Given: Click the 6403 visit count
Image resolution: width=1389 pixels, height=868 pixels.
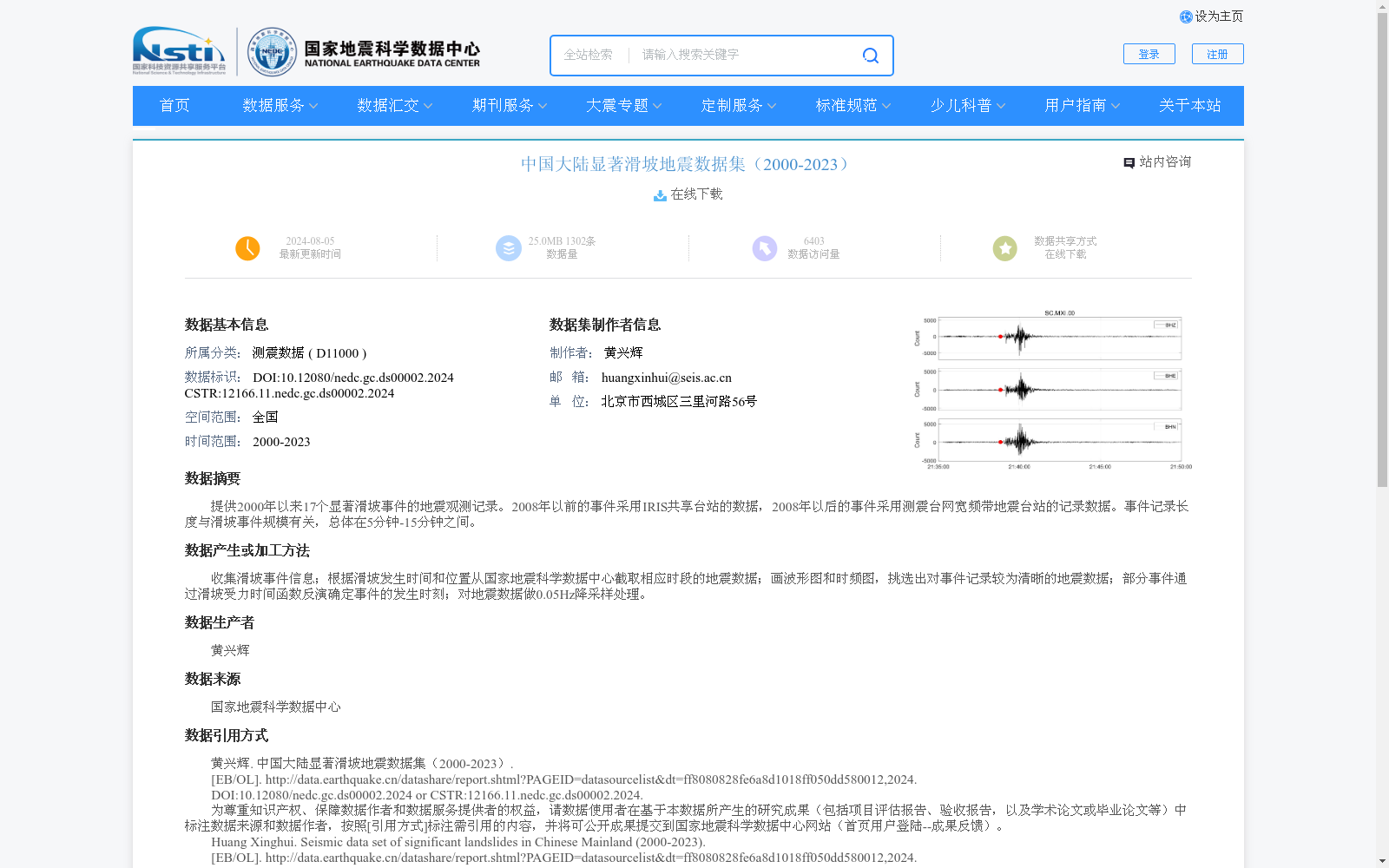Looking at the screenshot, I should (x=813, y=241).
